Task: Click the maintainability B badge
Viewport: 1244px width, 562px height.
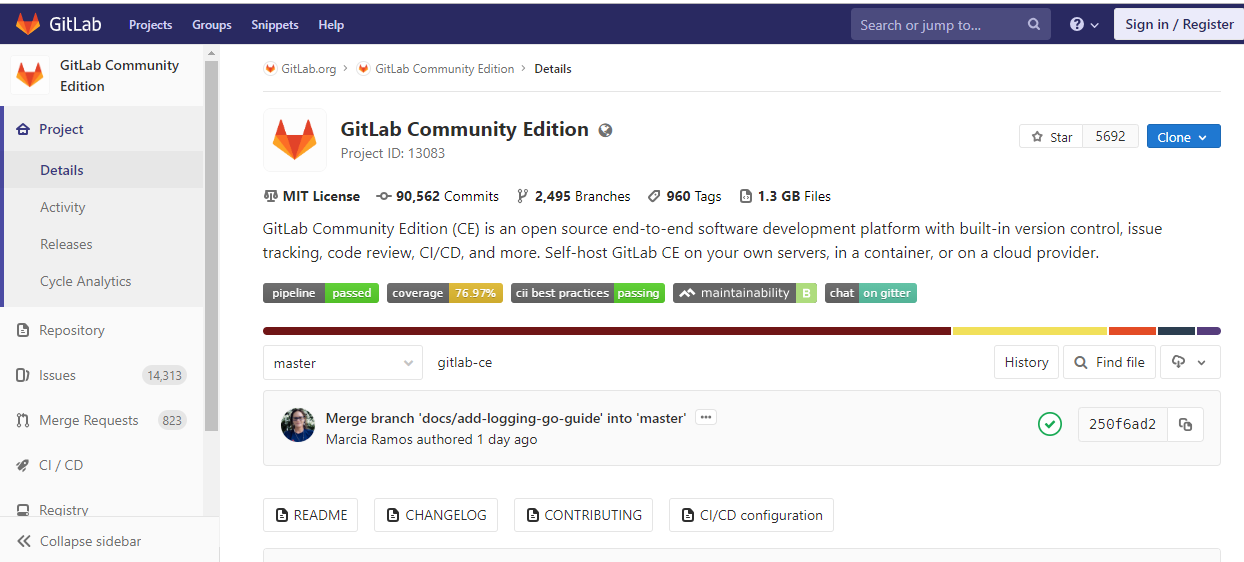Action: (x=745, y=293)
